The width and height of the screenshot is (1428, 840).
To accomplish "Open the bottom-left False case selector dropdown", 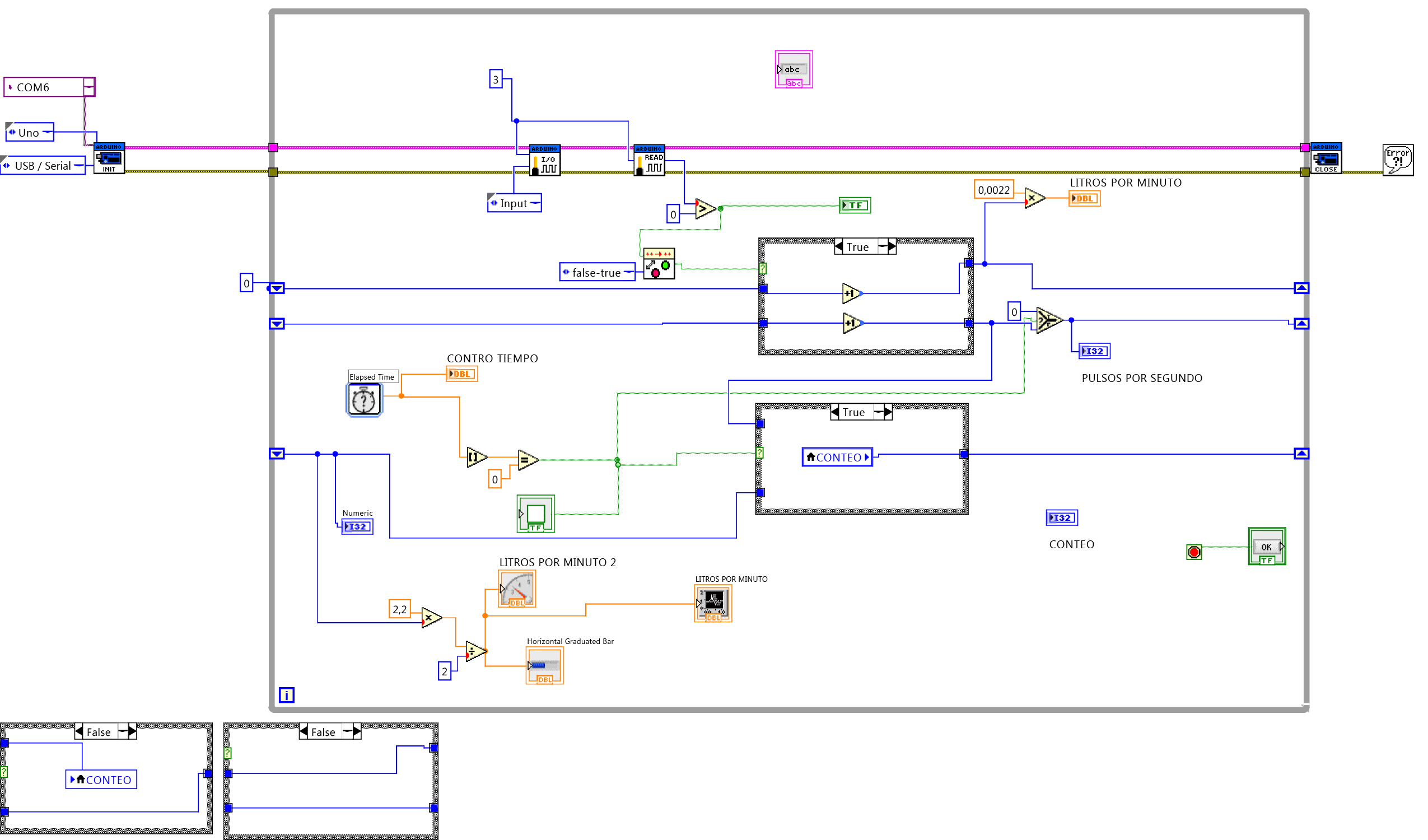I will coord(123,732).
